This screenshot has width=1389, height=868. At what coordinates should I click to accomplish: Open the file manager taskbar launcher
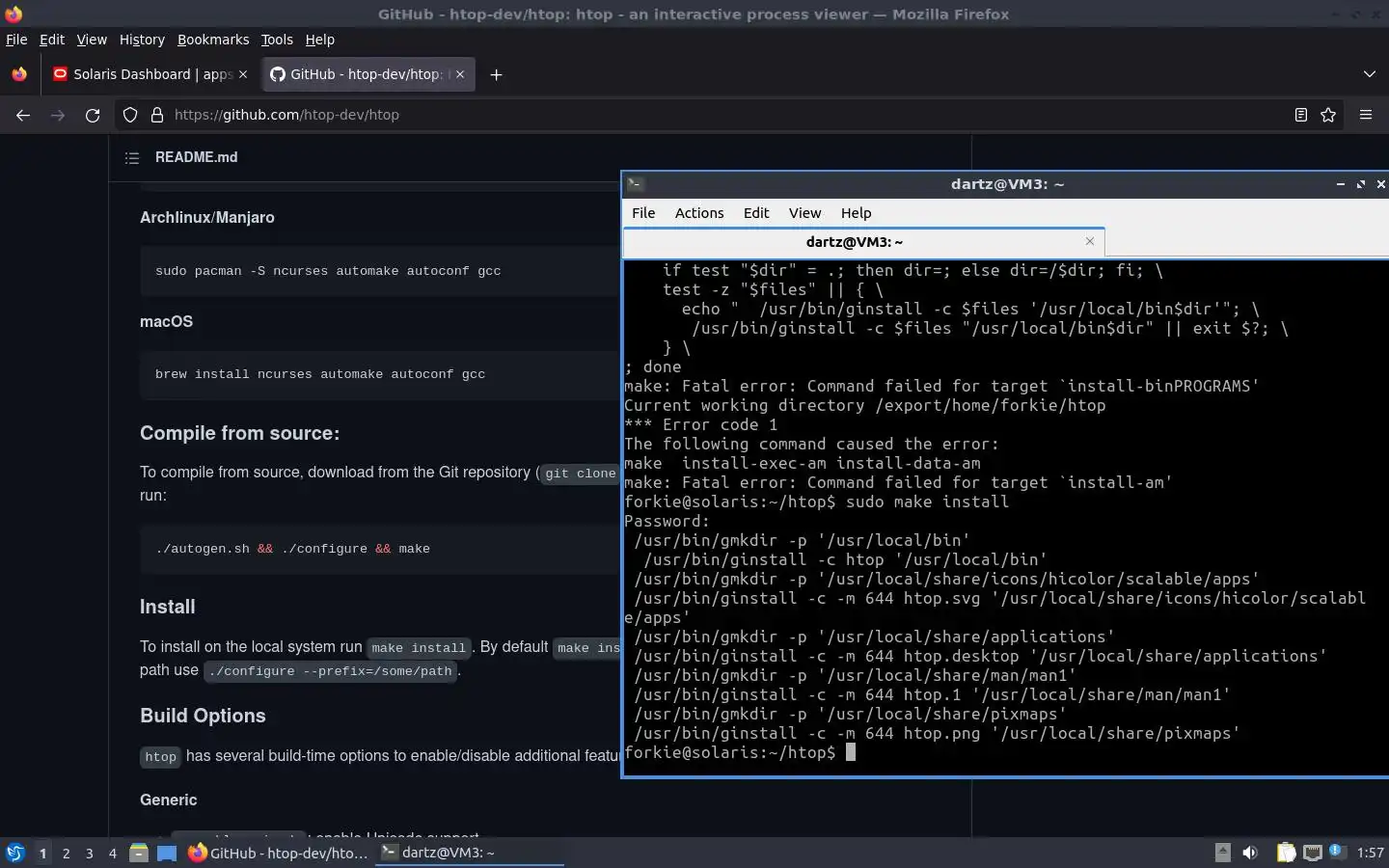[x=139, y=853]
